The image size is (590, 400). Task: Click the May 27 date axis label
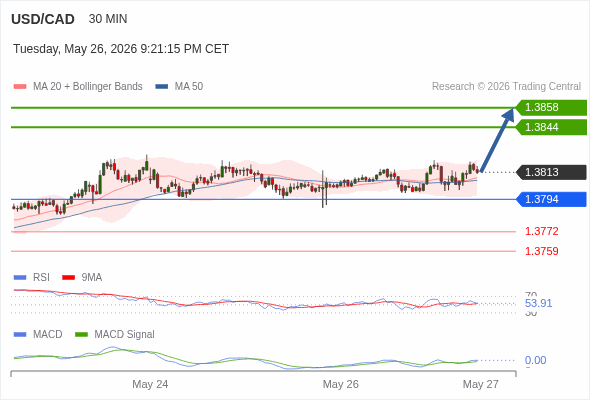481,385
